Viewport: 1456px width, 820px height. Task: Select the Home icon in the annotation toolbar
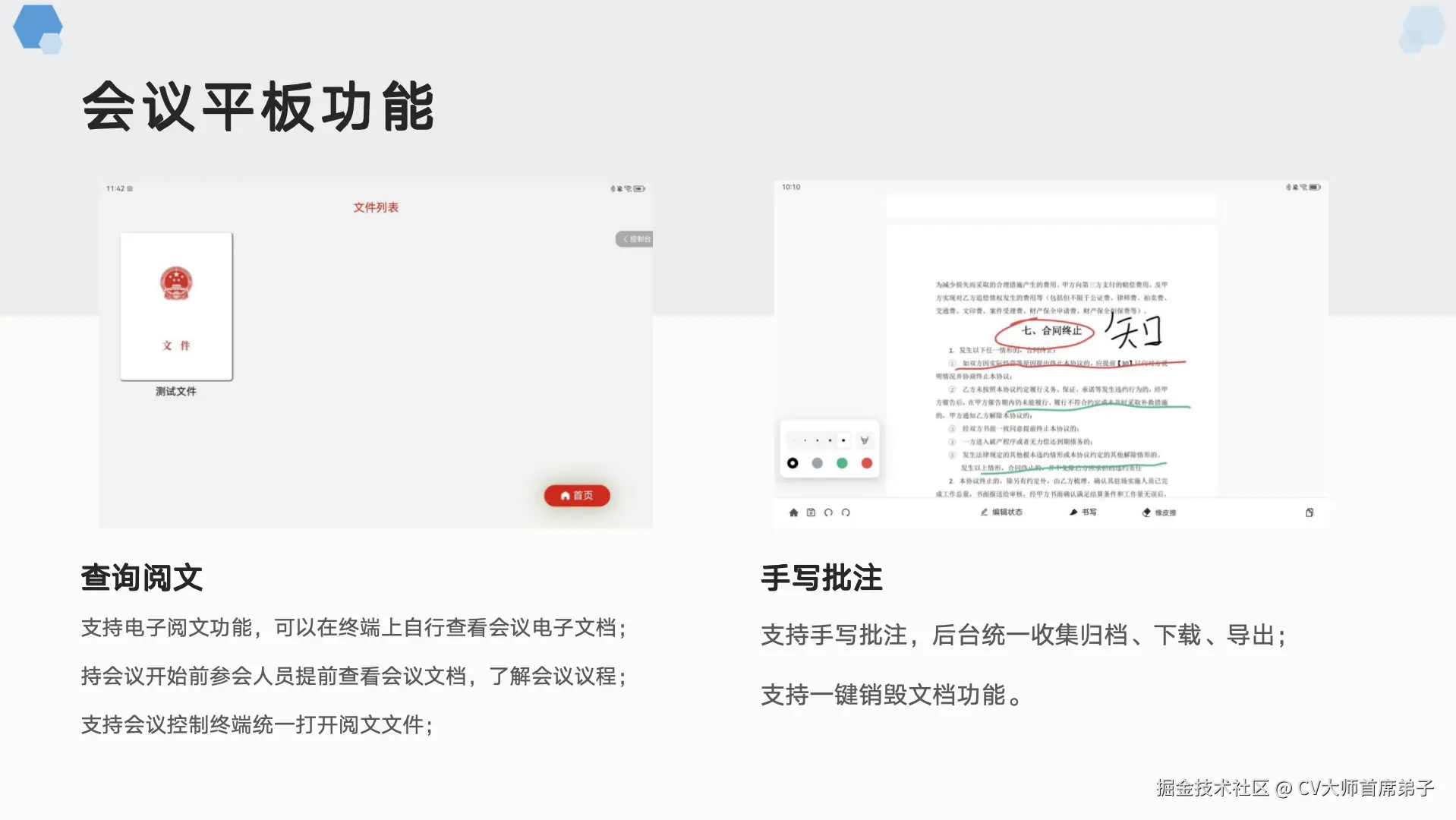[793, 512]
